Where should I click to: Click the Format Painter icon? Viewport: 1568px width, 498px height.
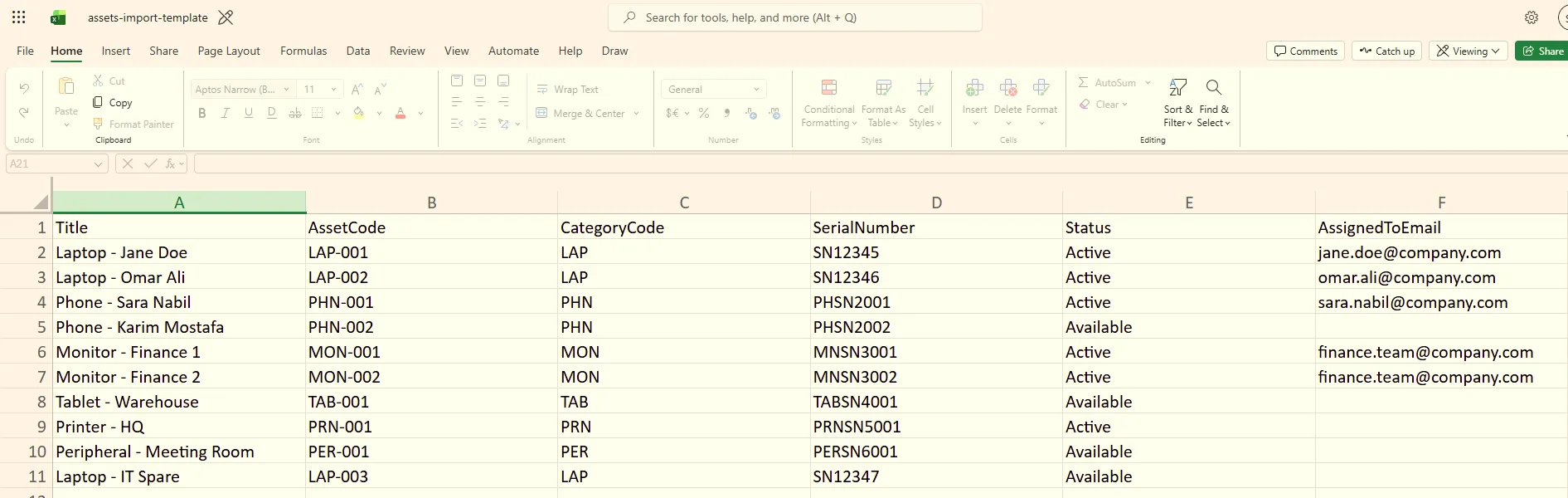tap(98, 124)
